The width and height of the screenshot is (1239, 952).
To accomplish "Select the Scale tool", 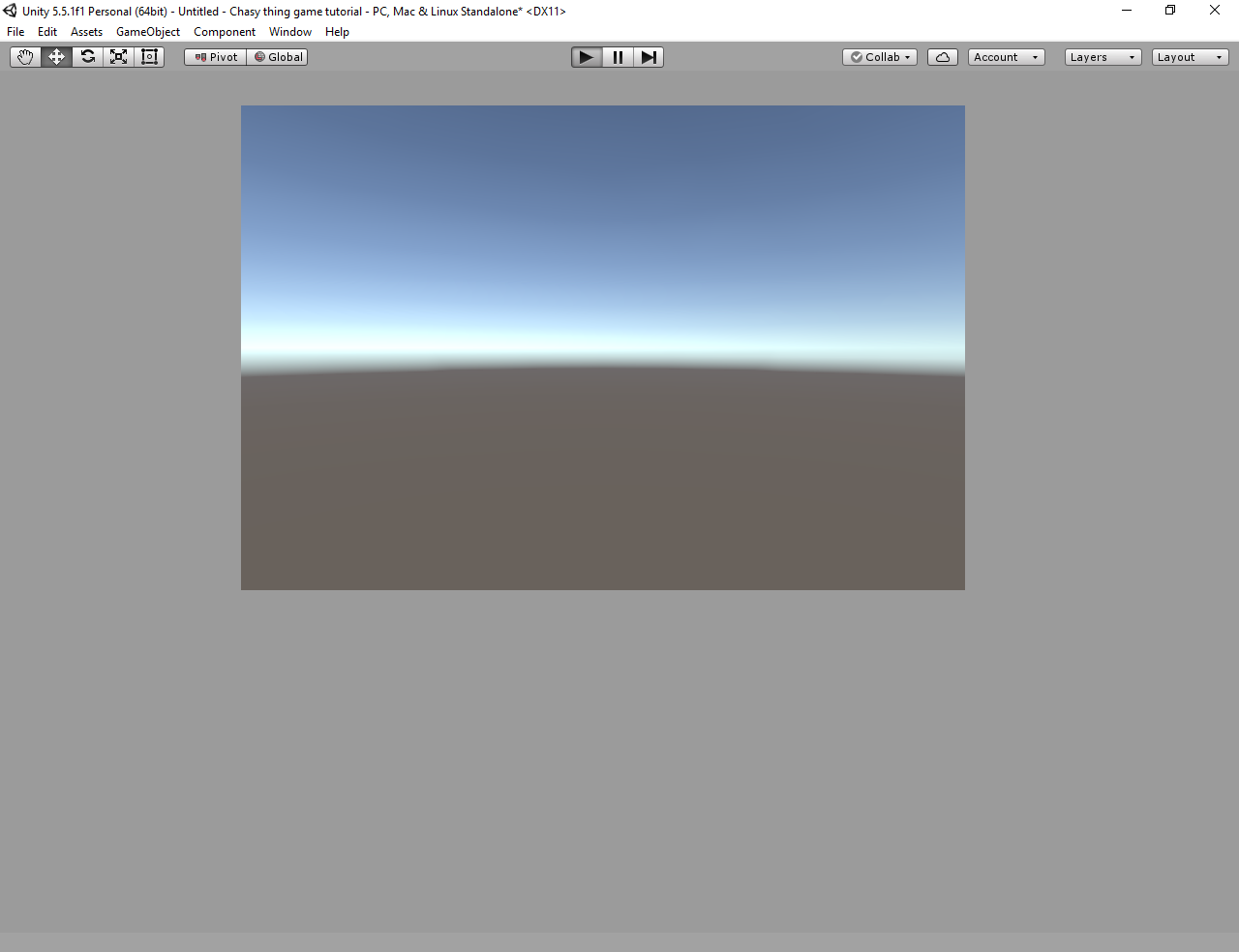I will (118, 57).
